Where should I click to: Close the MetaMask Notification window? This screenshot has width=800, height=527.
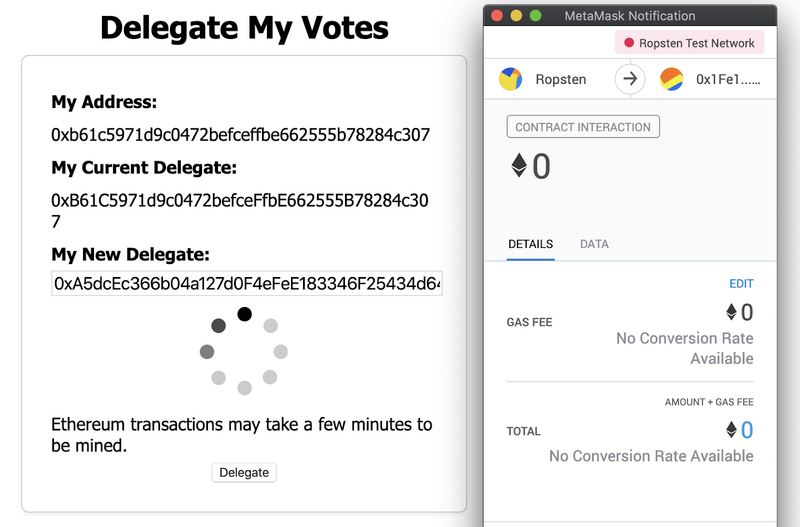(x=497, y=15)
